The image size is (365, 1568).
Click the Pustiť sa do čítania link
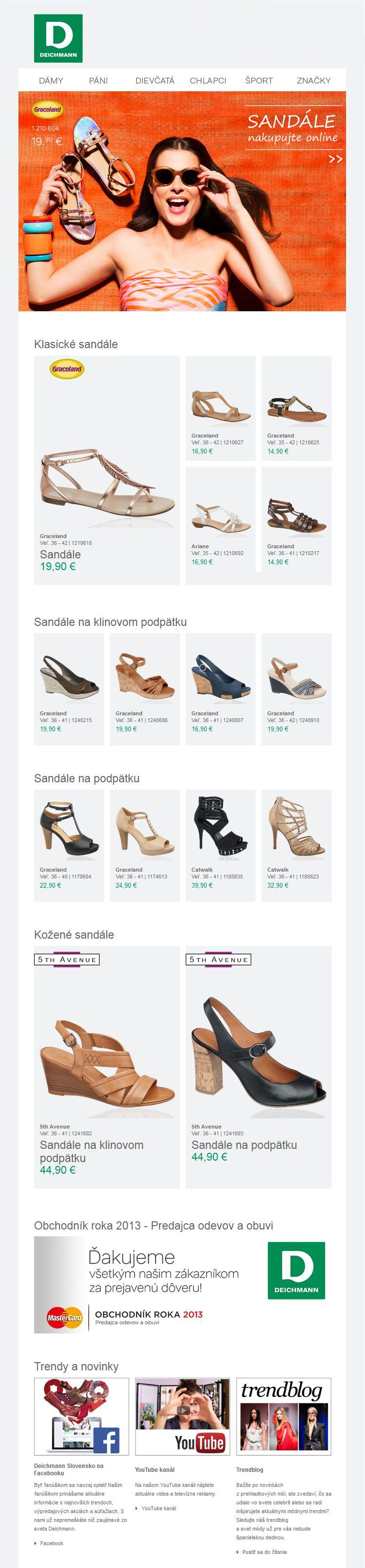tap(264, 1551)
